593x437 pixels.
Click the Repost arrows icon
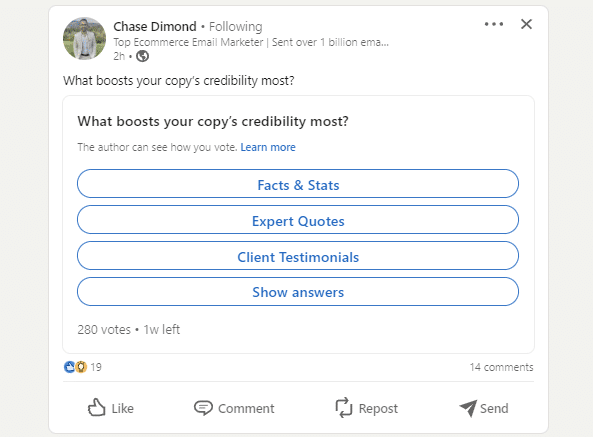344,408
